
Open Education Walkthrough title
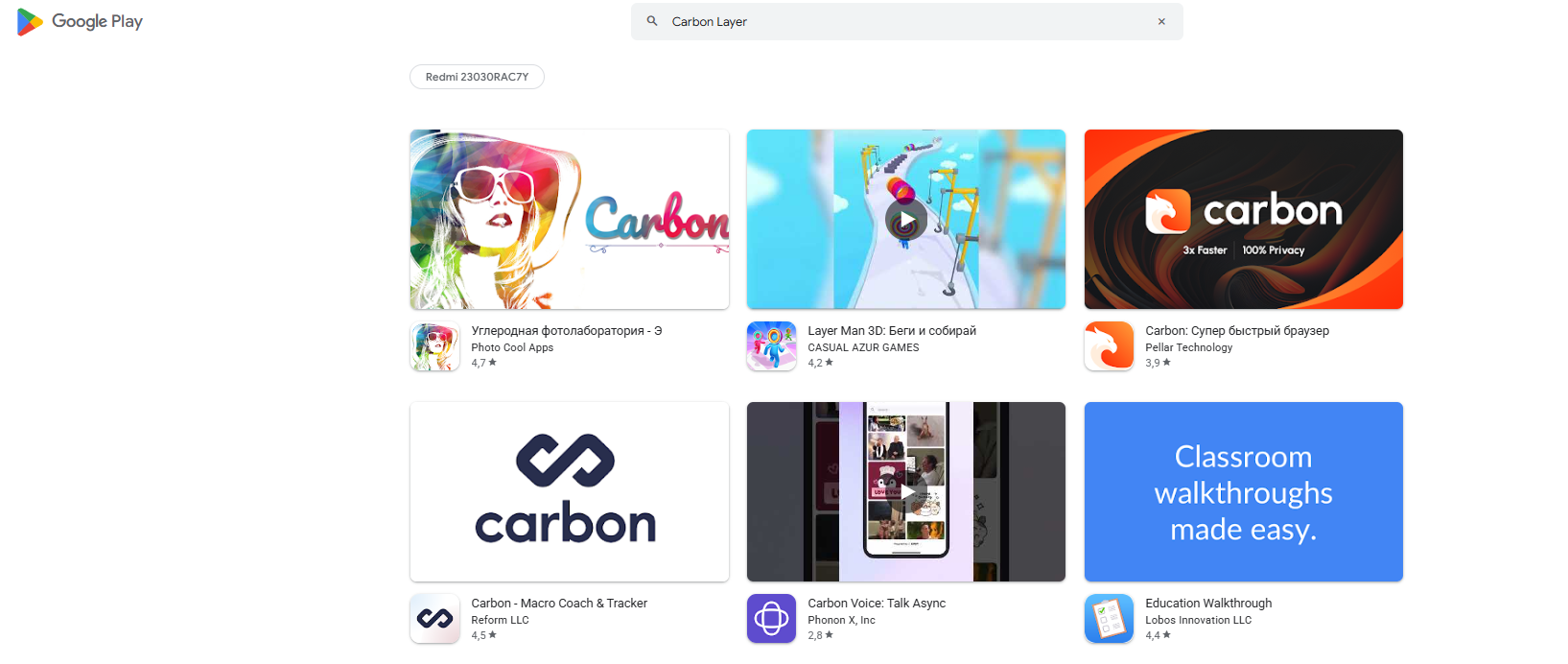tap(1208, 604)
